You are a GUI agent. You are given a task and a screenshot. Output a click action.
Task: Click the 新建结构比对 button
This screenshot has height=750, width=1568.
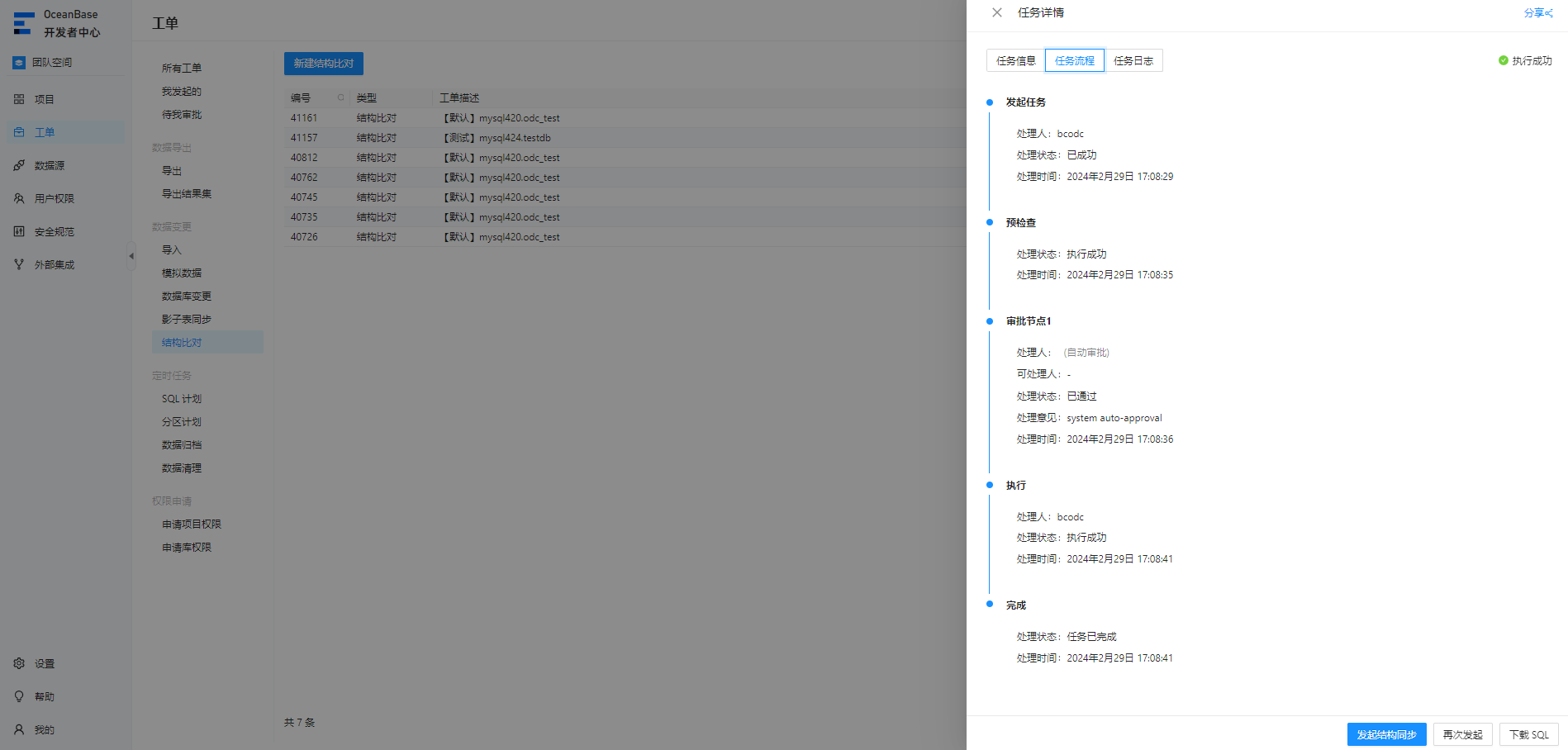[x=324, y=64]
